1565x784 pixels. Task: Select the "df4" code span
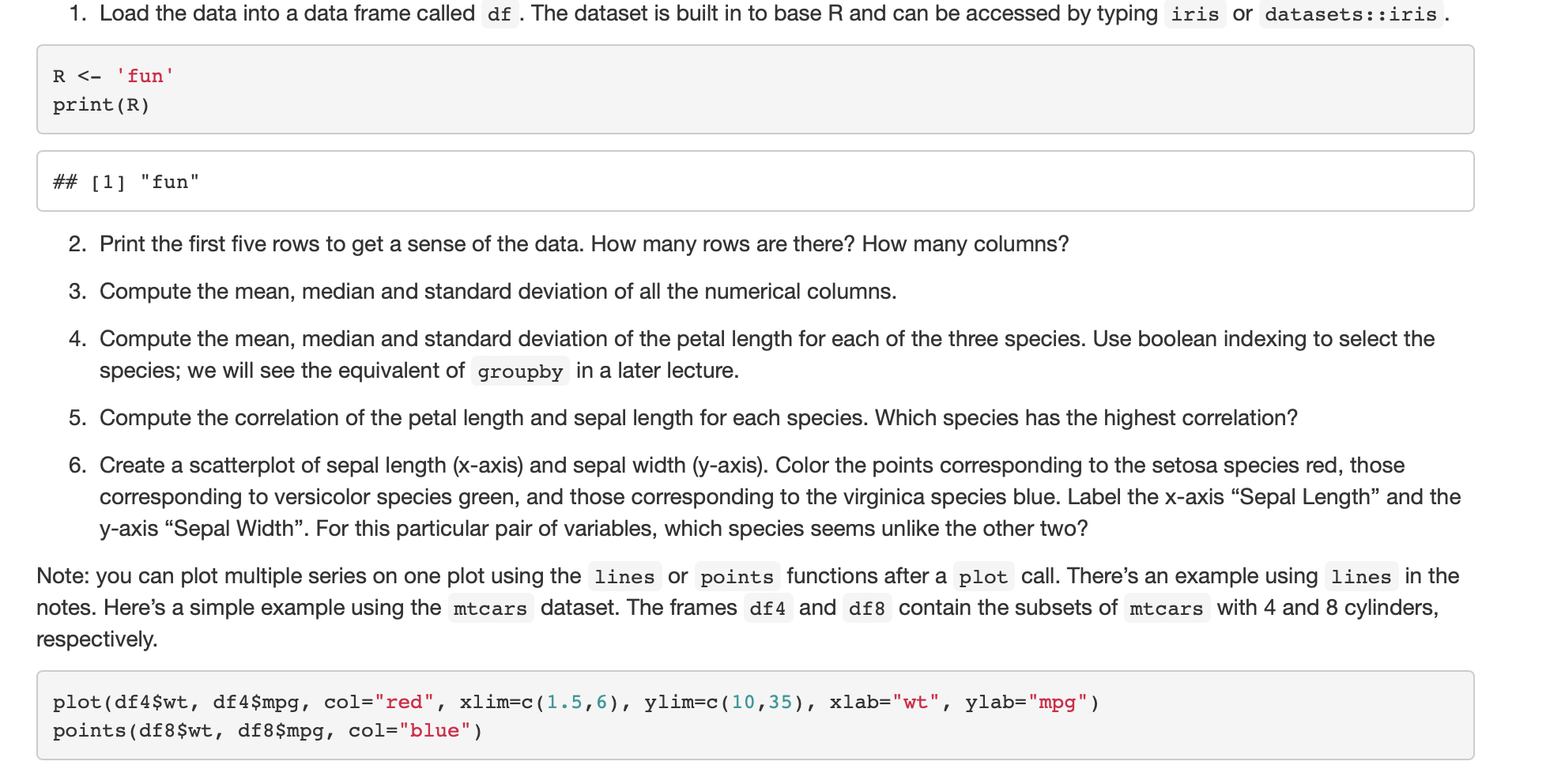click(766, 608)
